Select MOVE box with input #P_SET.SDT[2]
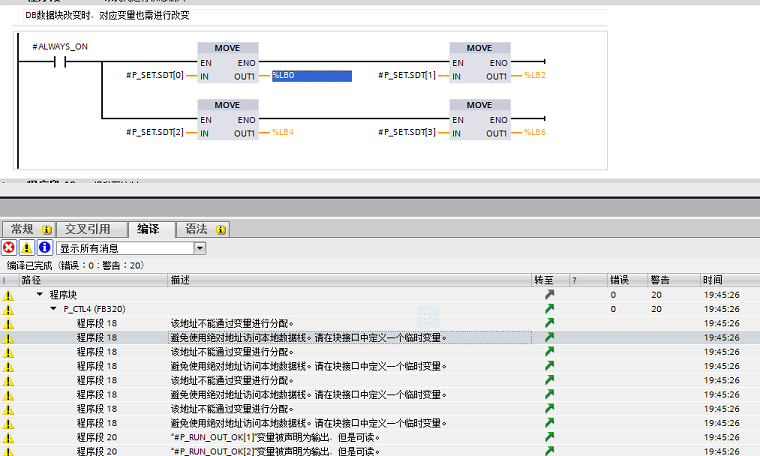Screen dimensions: 760x456 (227, 119)
